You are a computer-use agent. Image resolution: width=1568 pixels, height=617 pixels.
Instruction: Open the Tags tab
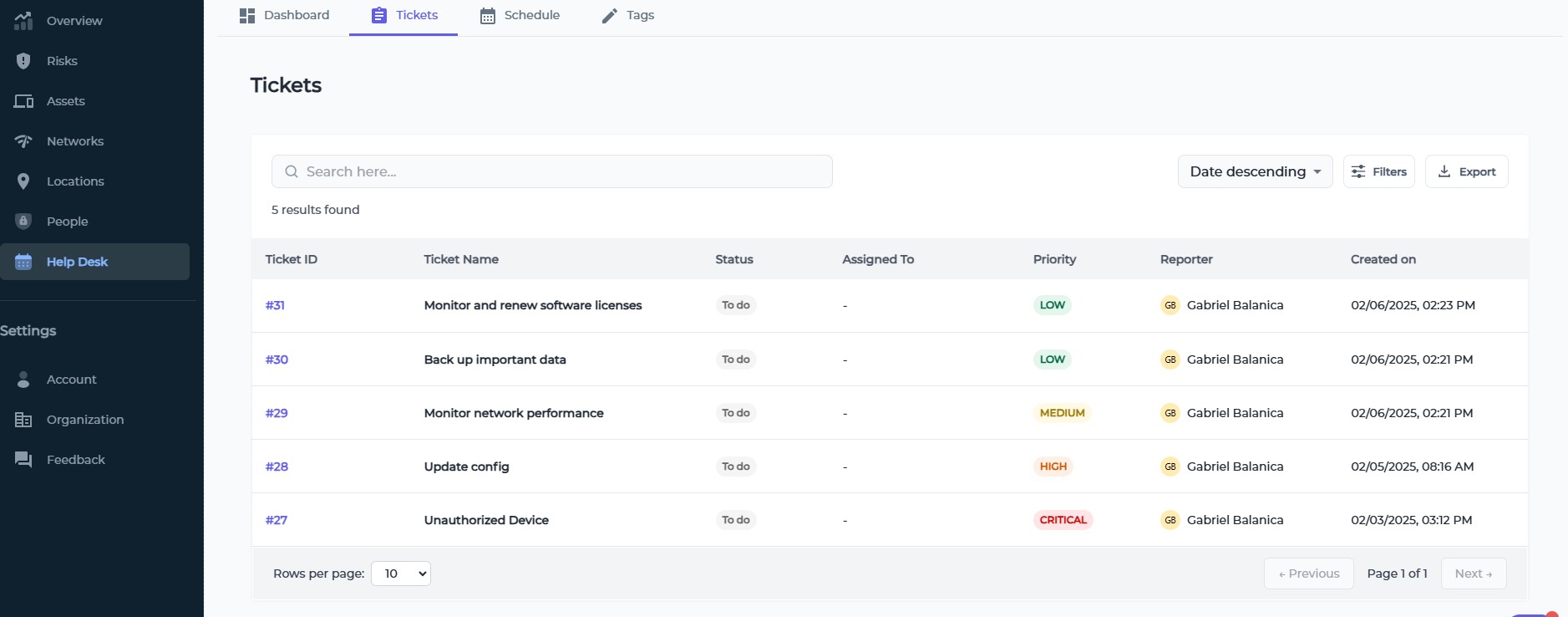(x=628, y=15)
